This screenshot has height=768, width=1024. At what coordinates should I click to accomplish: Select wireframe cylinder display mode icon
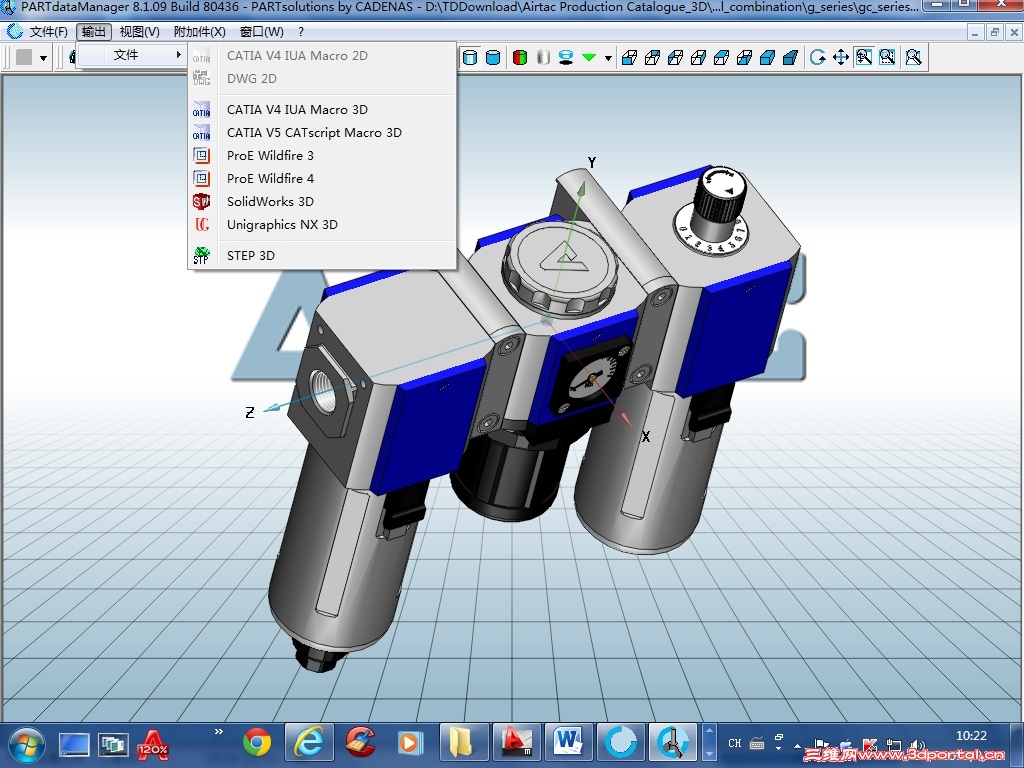tap(470, 57)
